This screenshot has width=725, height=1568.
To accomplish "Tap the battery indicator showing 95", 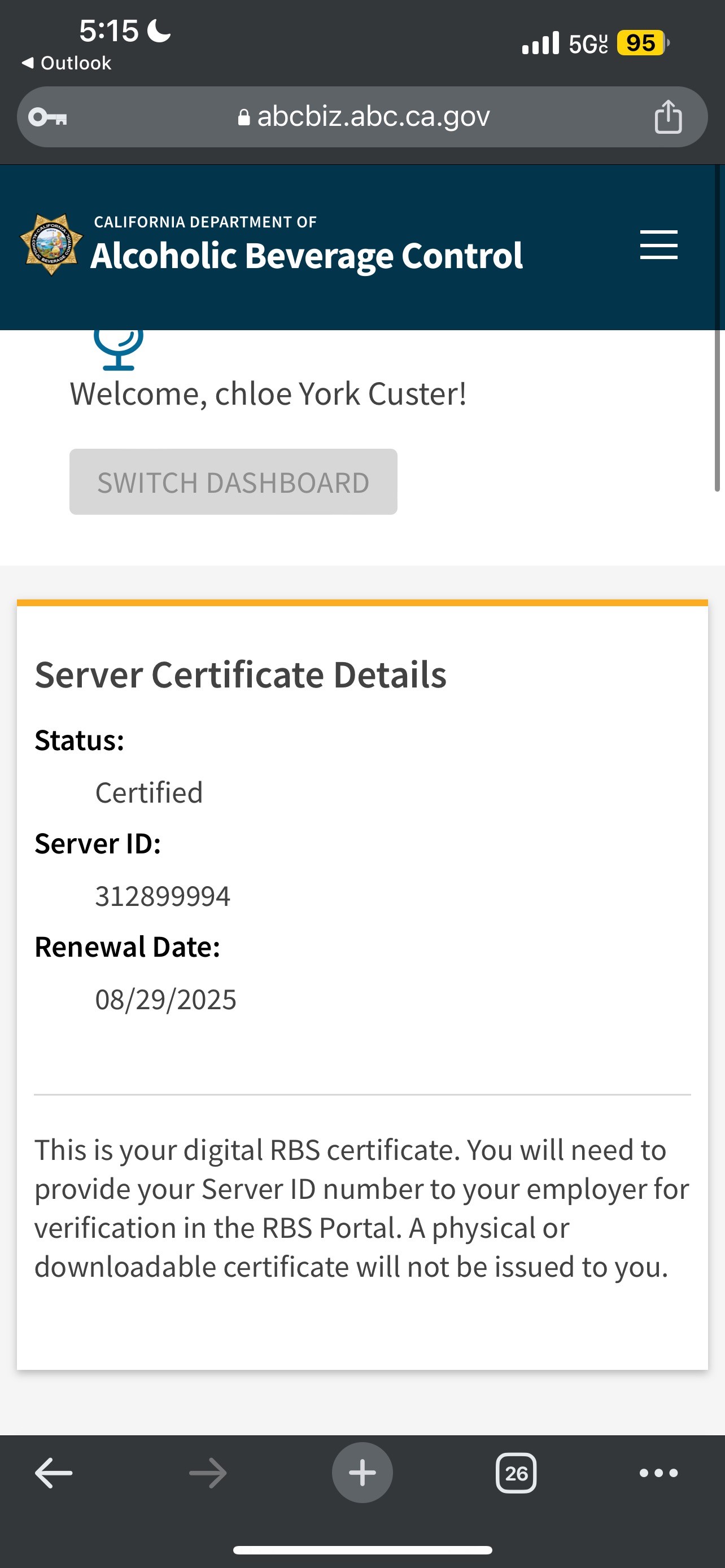I will point(641,43).
